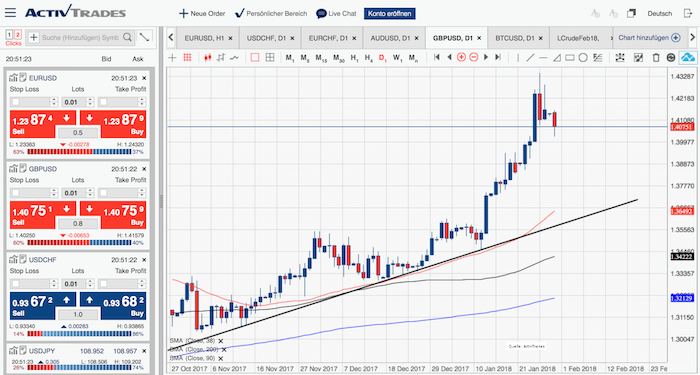Select rectangle drawing tool
This screenshot has height=375, width=700.
coord(570,57)
